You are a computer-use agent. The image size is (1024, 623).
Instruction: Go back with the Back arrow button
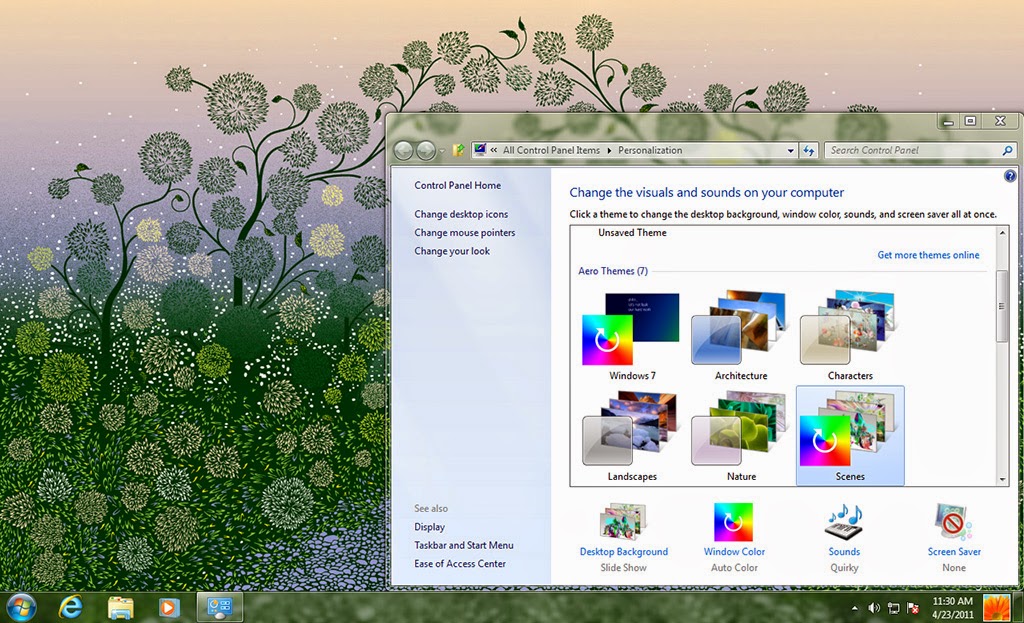404,151
